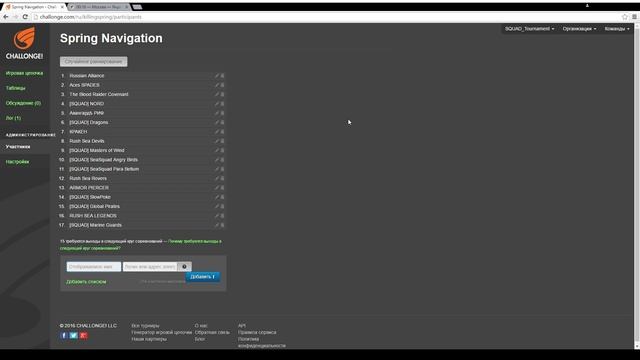The height and width of the screenshot is (360, 640).
Task: Expand the Организации dropdown menu
Action: click(x=579, y=29)
